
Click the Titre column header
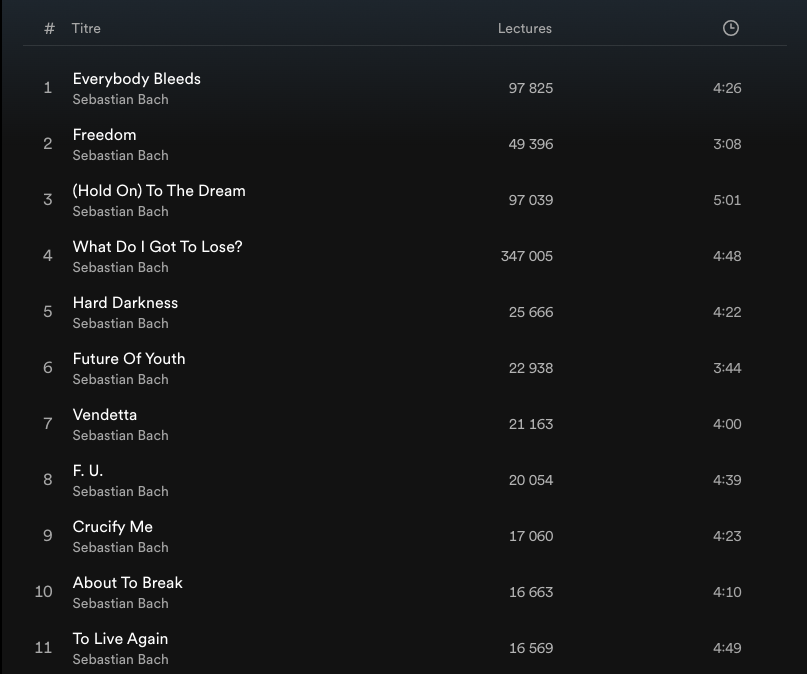click(x=86, y=28)
